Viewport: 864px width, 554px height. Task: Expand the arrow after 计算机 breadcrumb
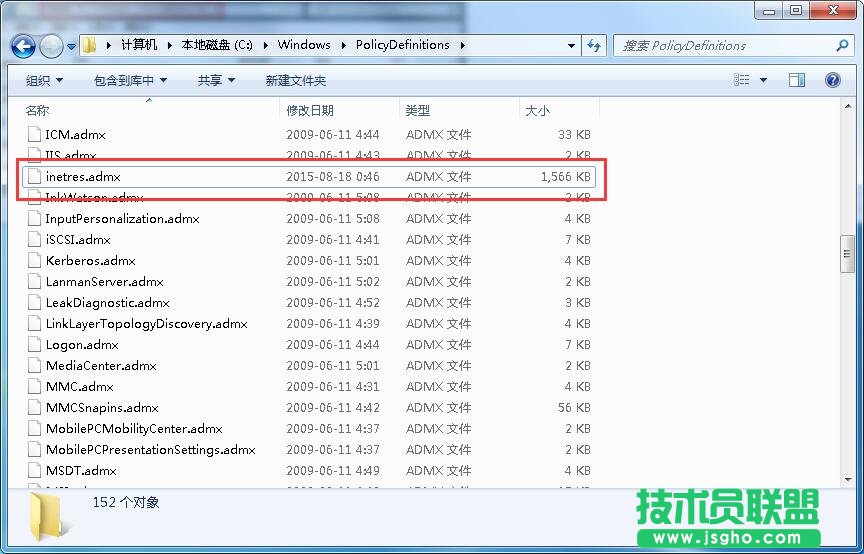coord(169,45)
